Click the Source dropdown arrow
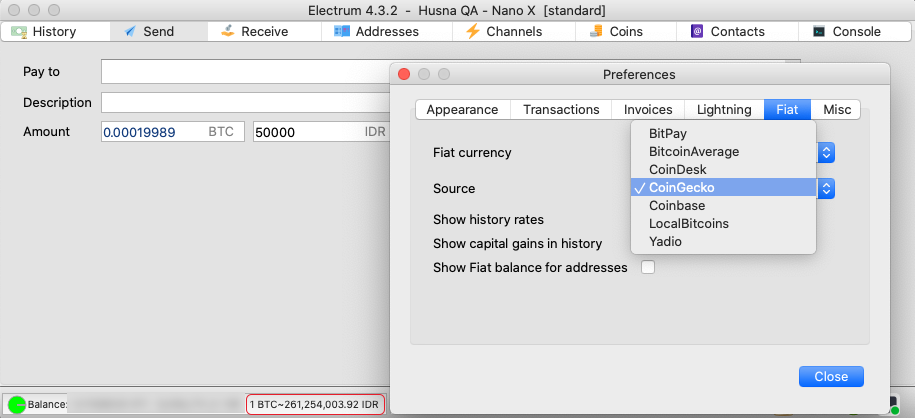Image resolution: width=915 pixels, height=418 pixels. pos(826,189)
